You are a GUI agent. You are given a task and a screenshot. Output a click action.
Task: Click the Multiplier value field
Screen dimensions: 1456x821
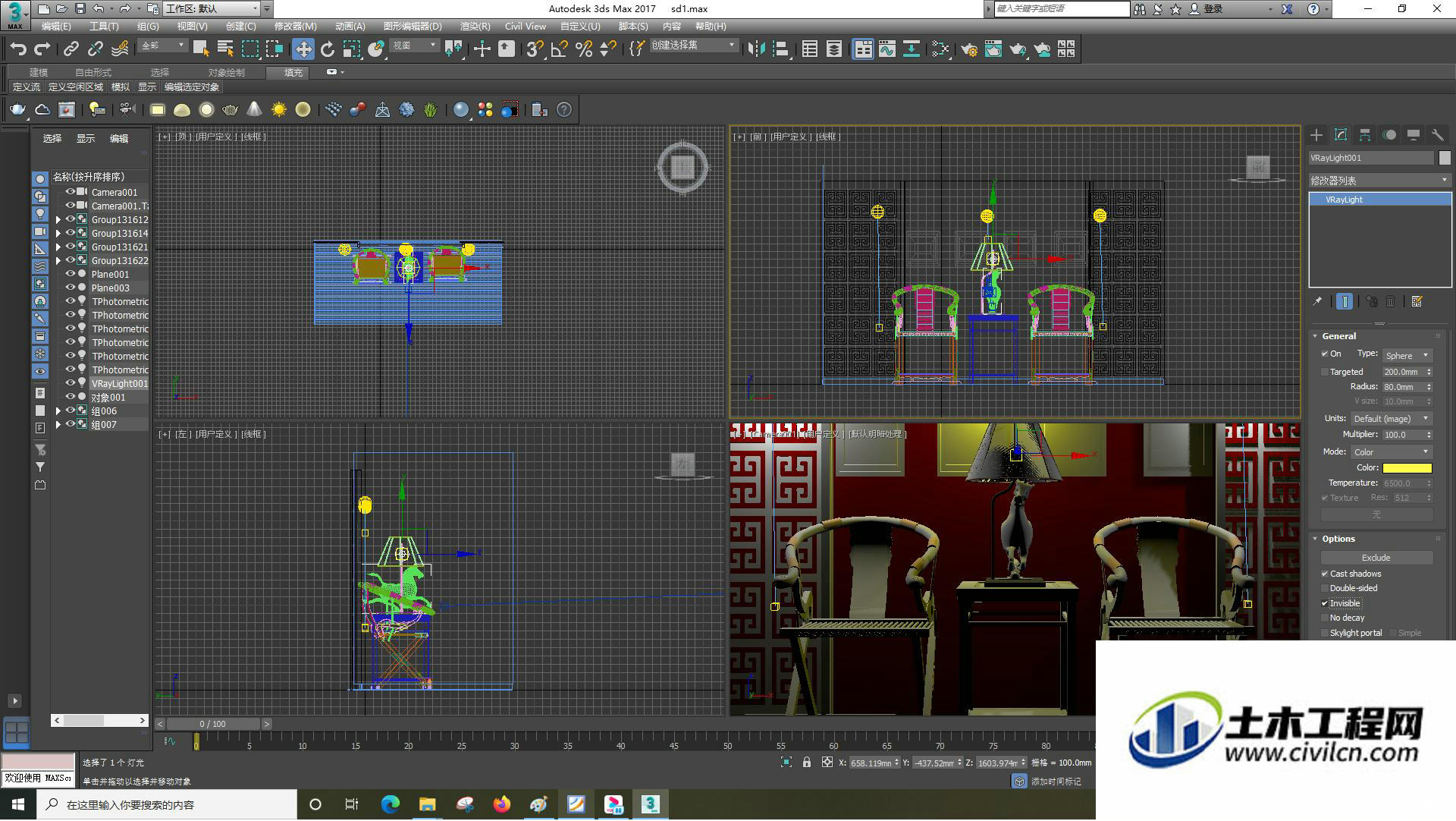click(x=1403, y=435)
